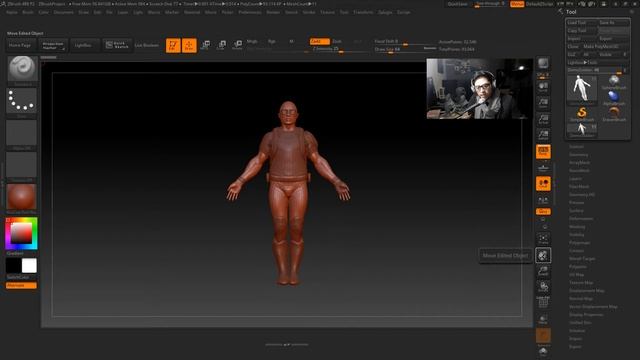640x360 pixels.
Task: Click the Actual size icon
Action: point(543,119)
